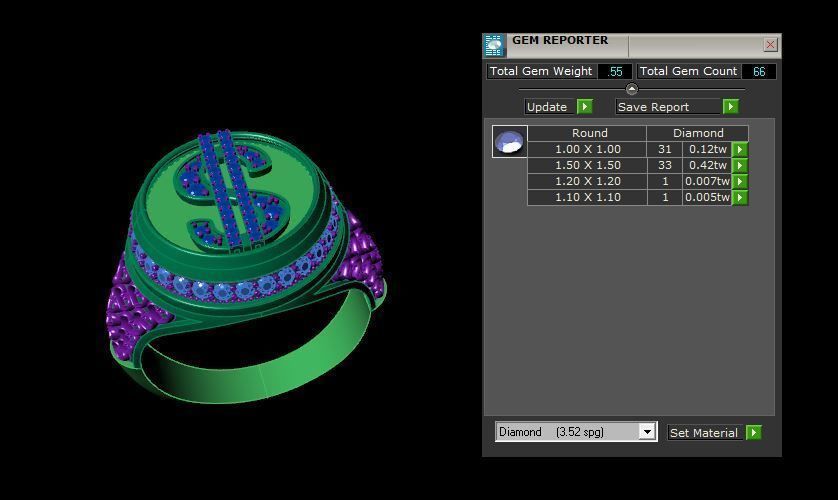Click the quantity cell '31'
The image size is (838, 500).
coord(665,150)
